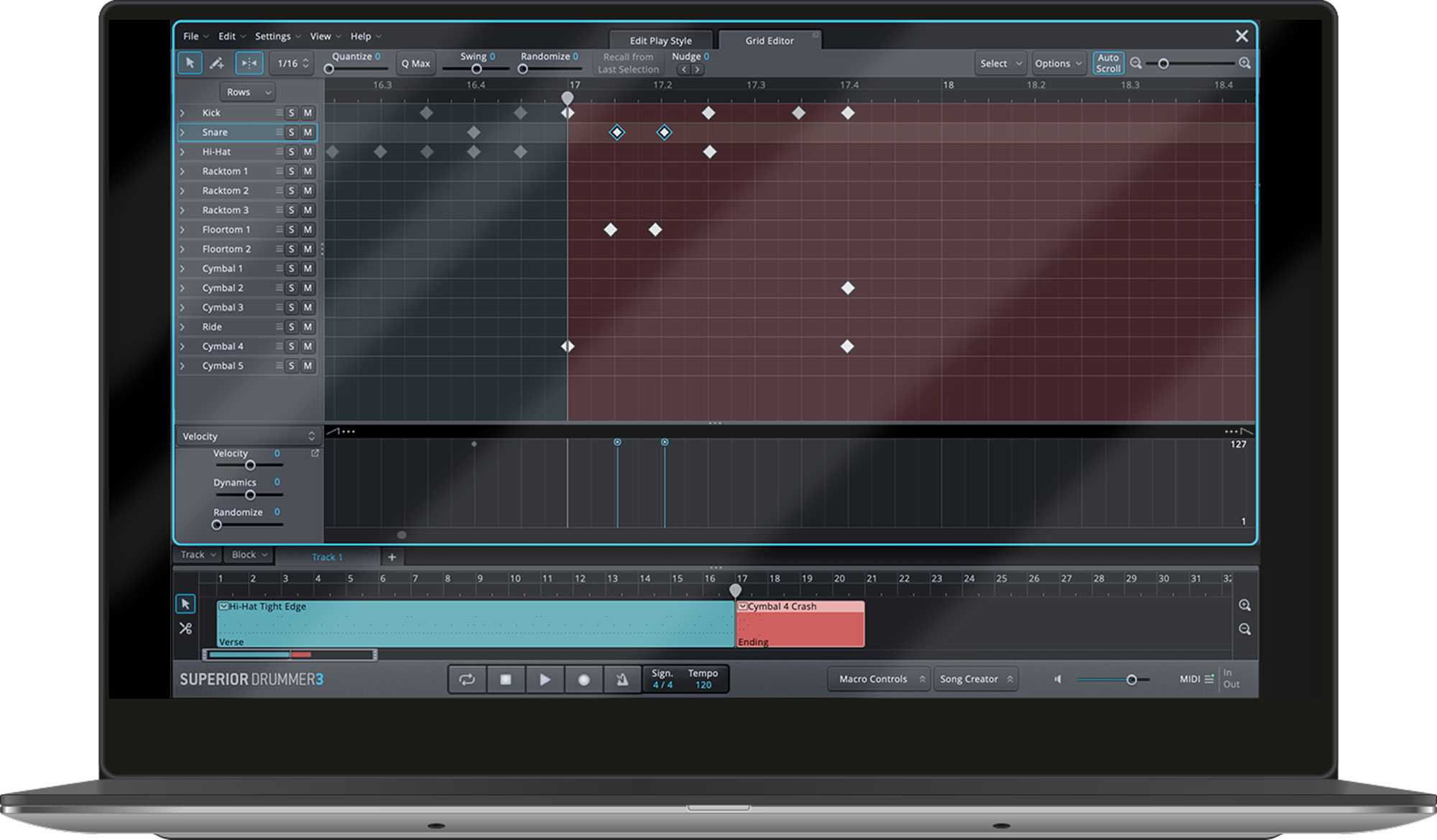The image size is (1437, 840).
Task: Open the Rows dropdown
Action: 247,92
